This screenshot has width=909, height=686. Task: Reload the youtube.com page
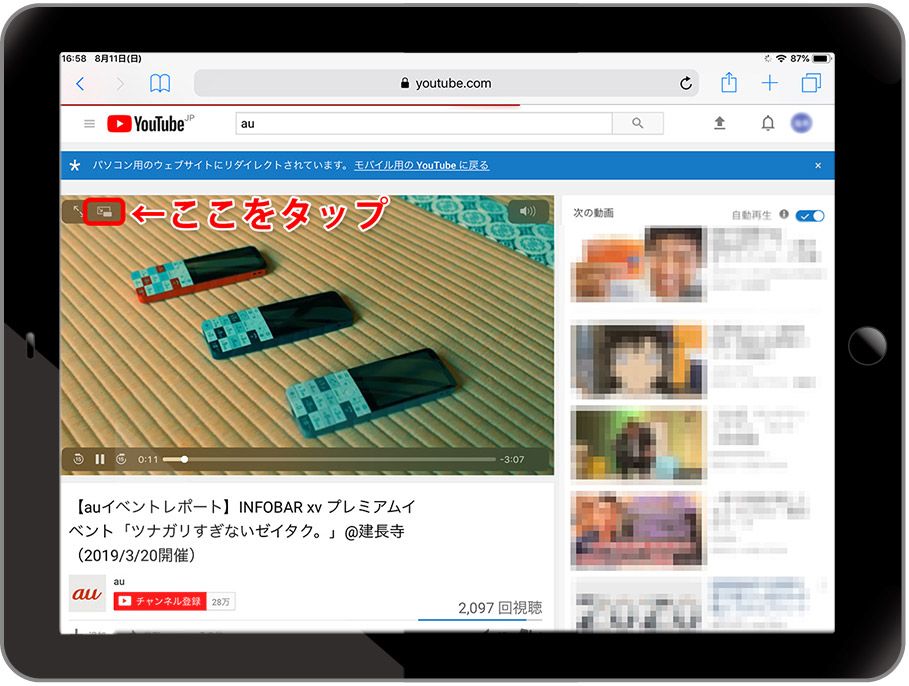point(686,84)
